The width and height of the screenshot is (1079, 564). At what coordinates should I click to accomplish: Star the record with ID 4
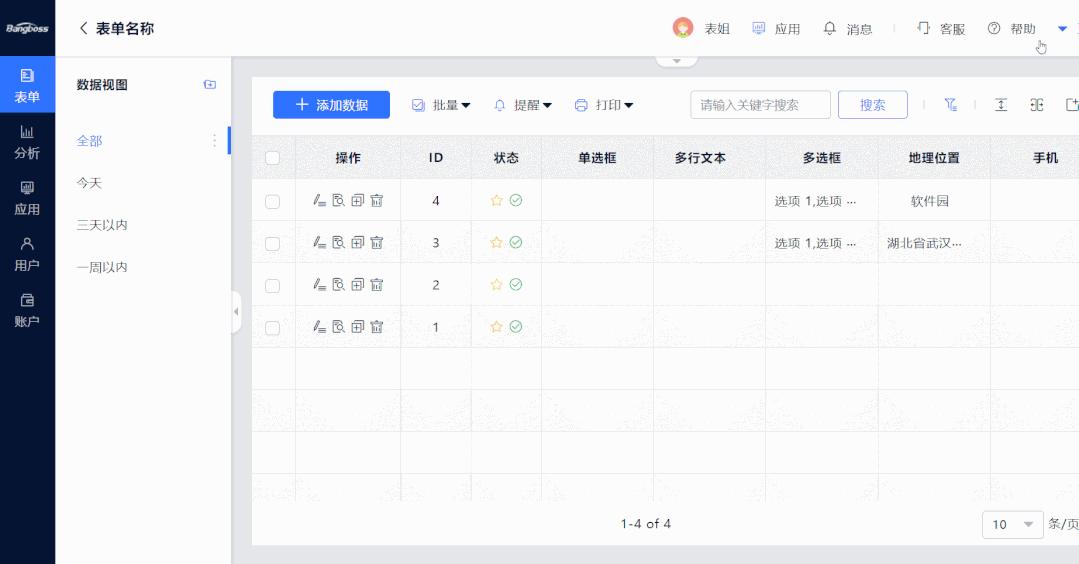(x=496, y=201)
